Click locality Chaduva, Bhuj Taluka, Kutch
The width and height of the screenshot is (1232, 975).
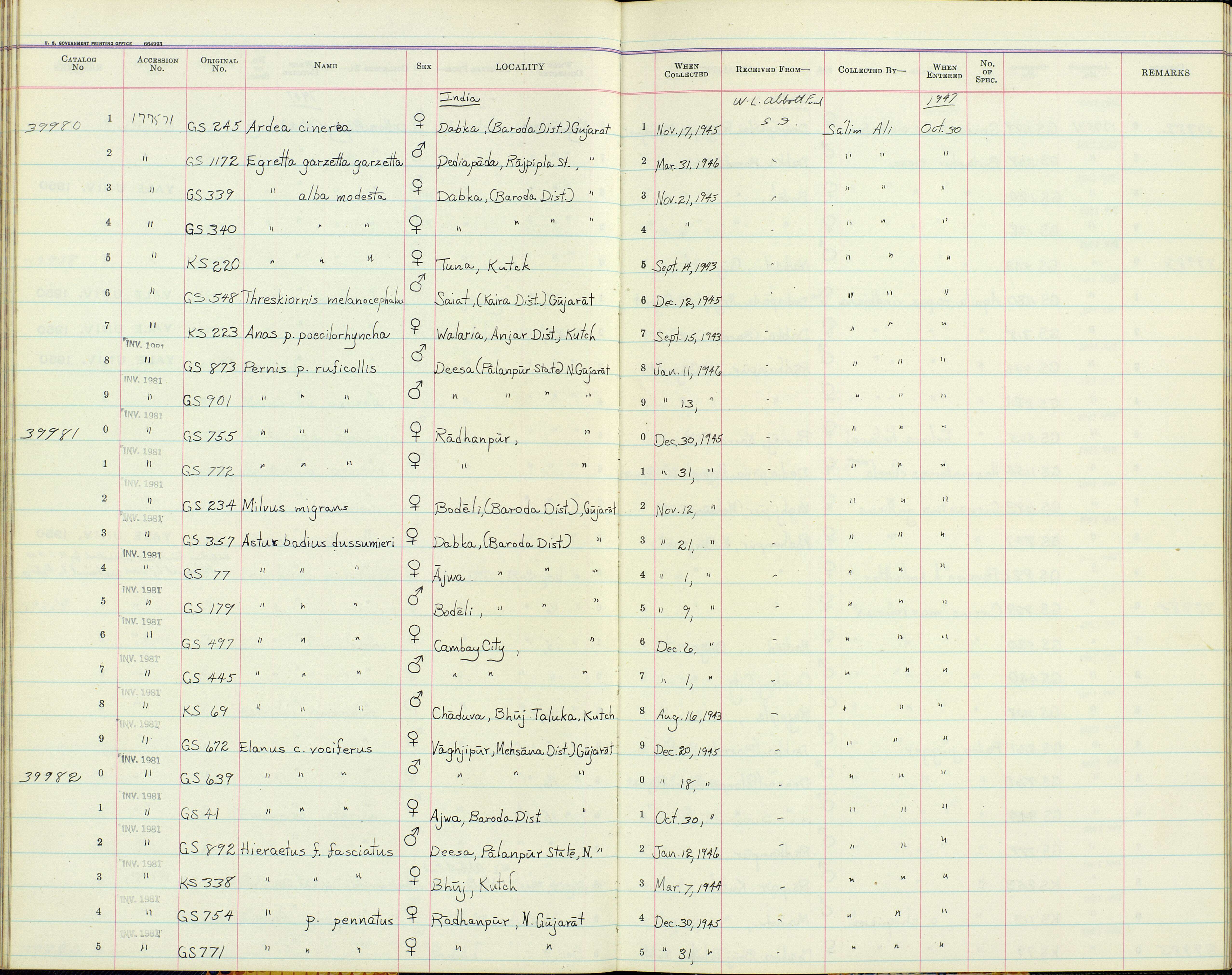tap(524, 715)
